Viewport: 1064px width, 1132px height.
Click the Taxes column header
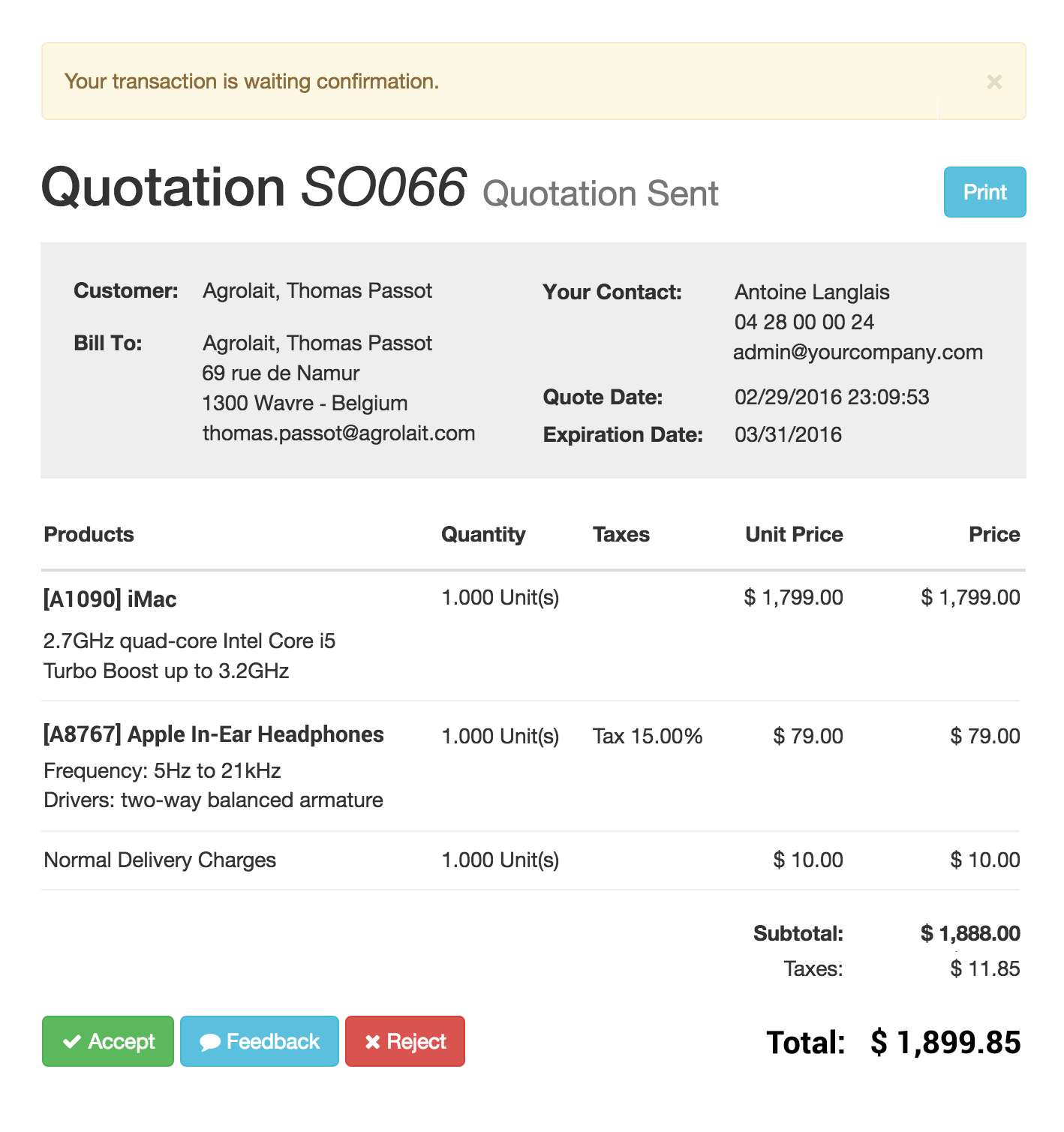[x=621, y=535]
